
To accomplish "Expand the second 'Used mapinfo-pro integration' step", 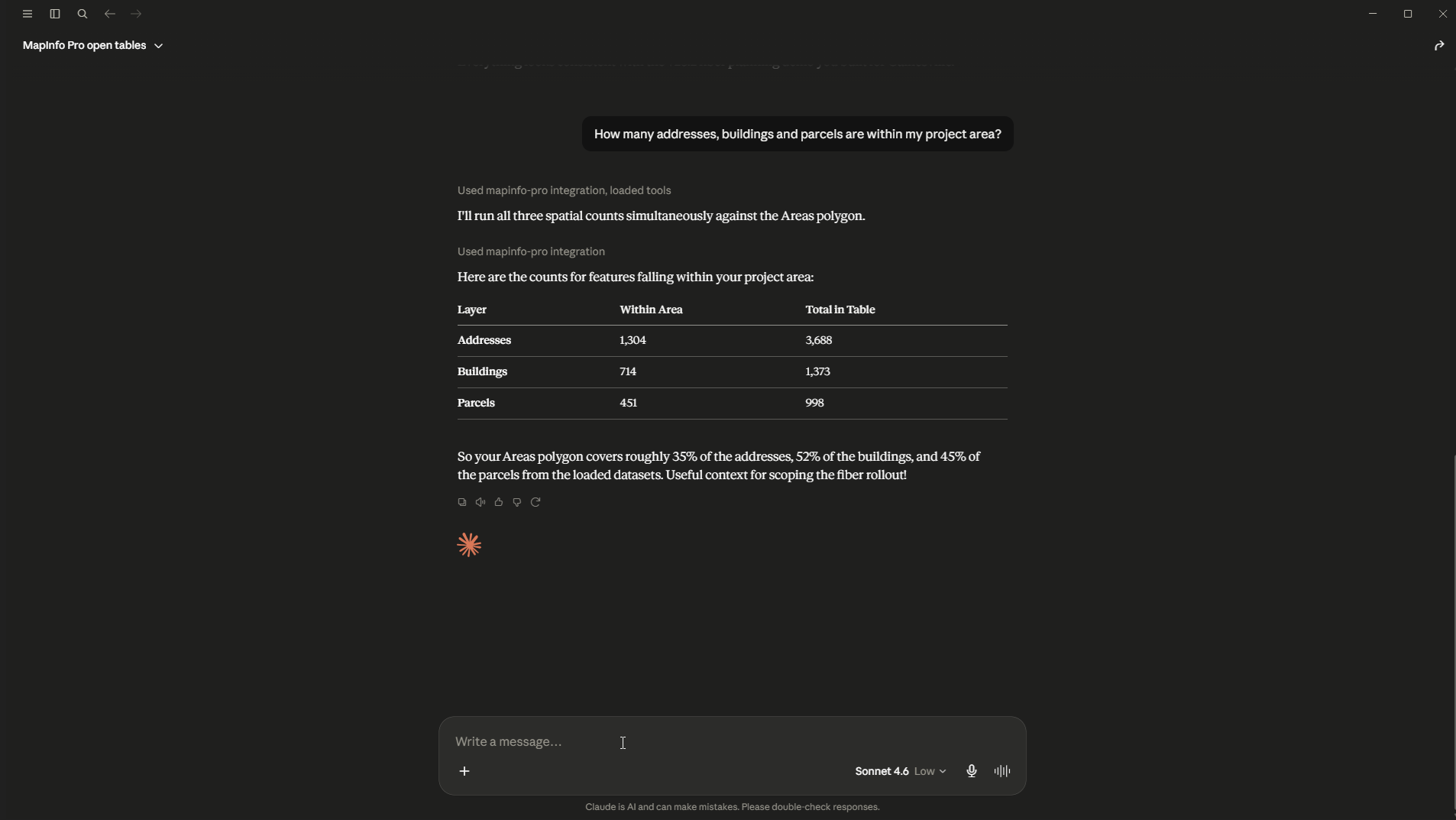I will tap(531, 251).
